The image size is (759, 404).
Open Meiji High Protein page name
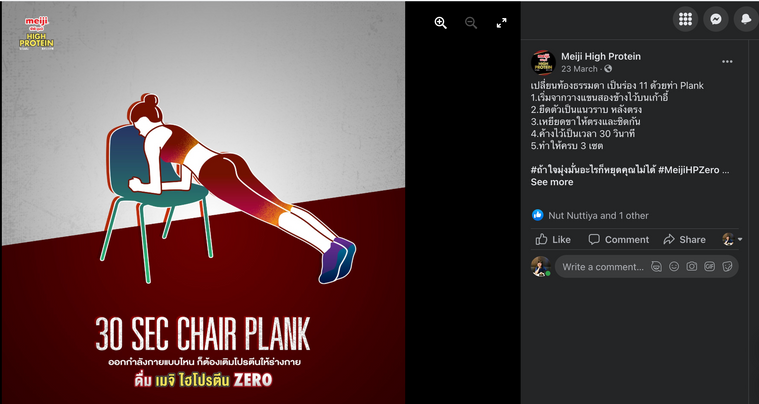(601, 56)
